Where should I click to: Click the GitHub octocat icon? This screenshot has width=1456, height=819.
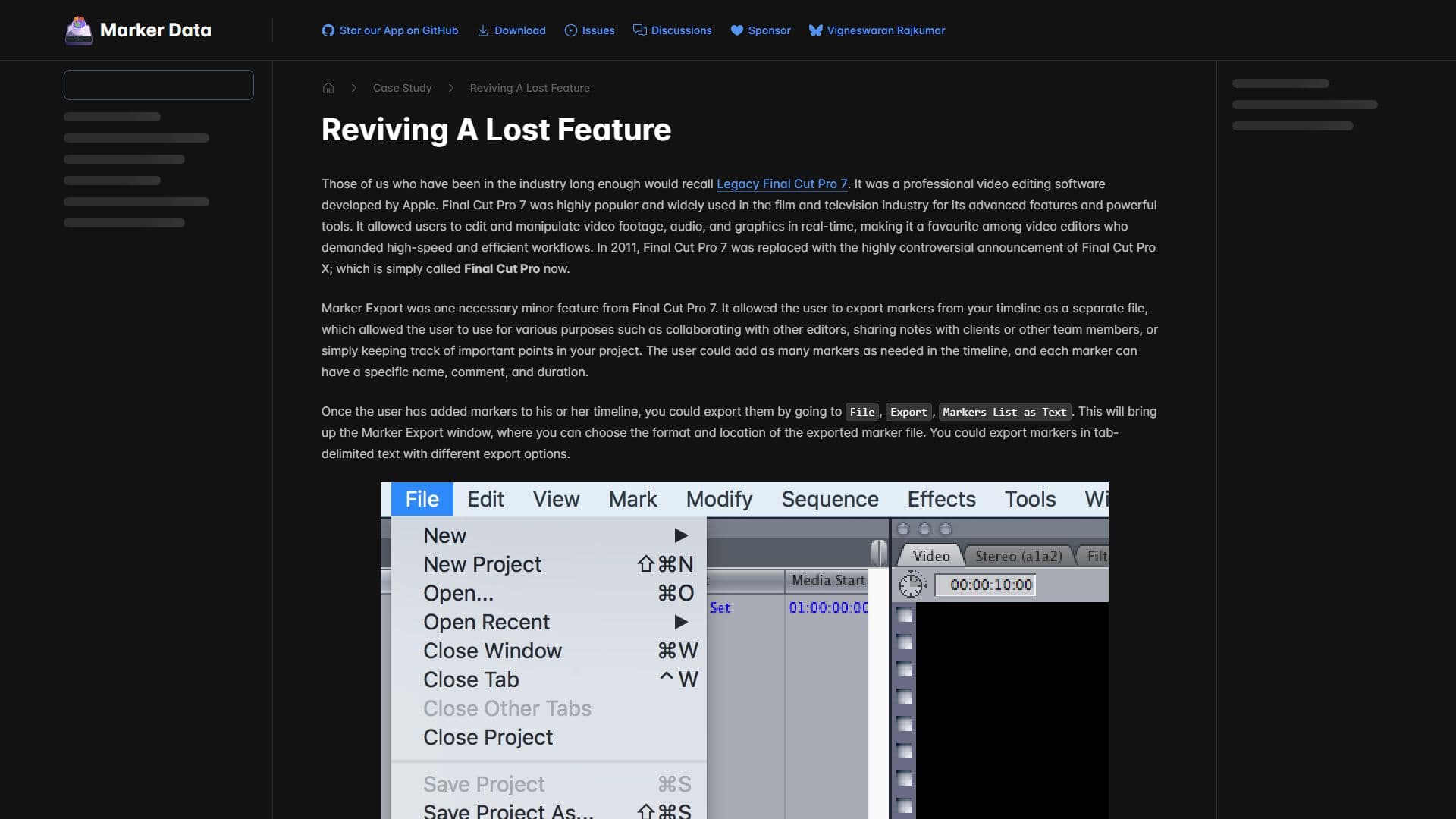328,30
